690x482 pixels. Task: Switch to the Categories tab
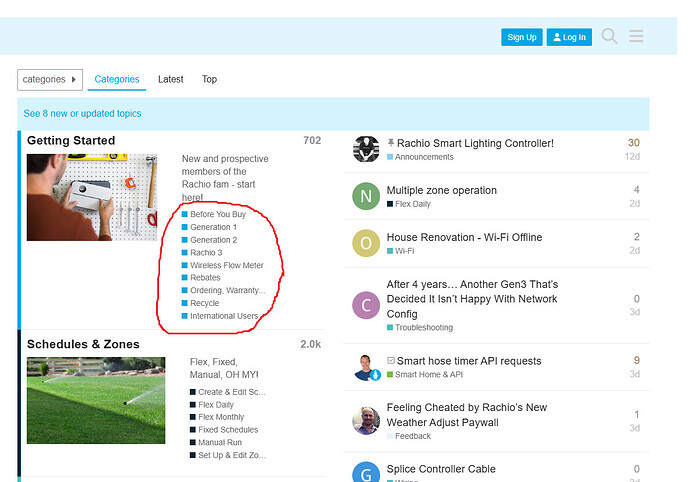click(117, 79)
